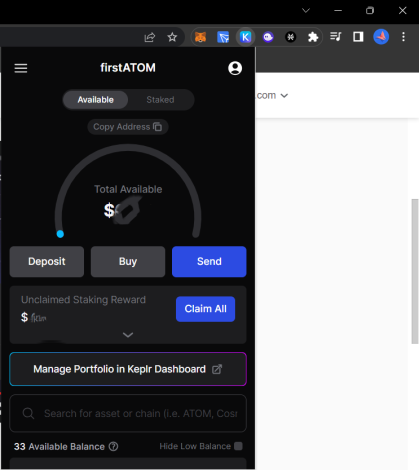Click the search magnifier icon
The width and height of the screenshot is (419, 470).
tap(28, 414)
